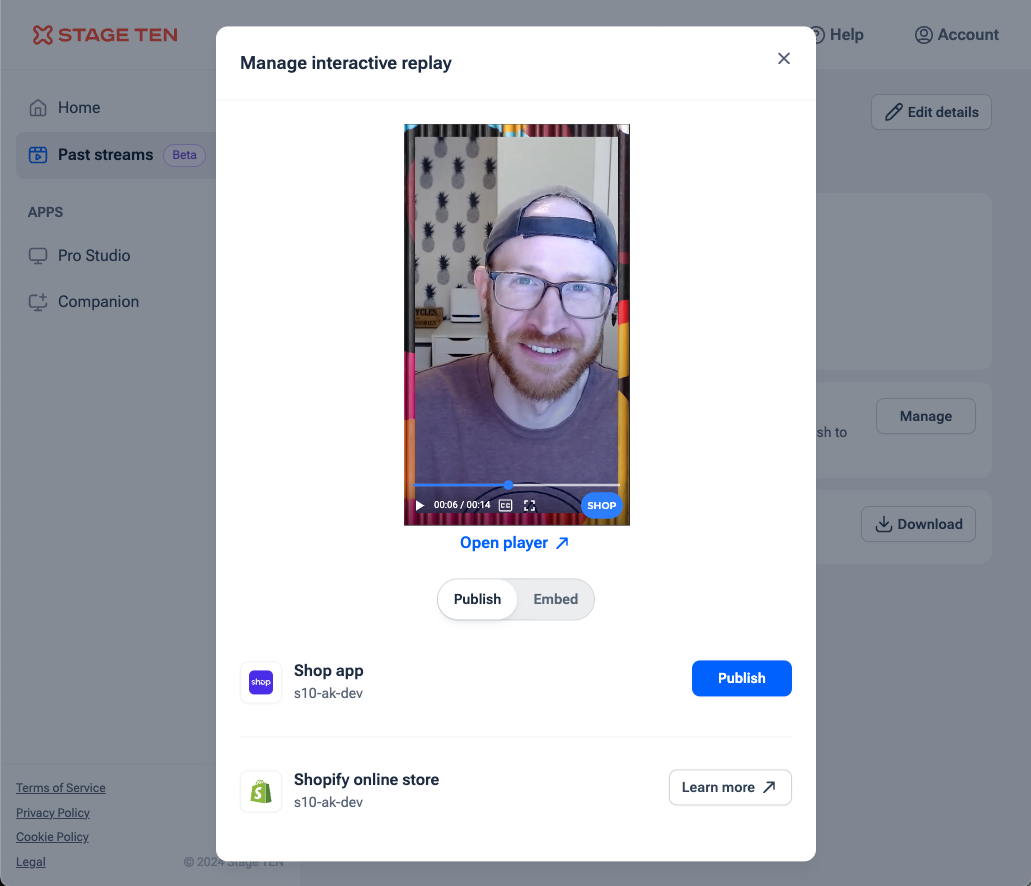Click Edit details button
The width and height of the screenshot is (1031, 886).
931,112
